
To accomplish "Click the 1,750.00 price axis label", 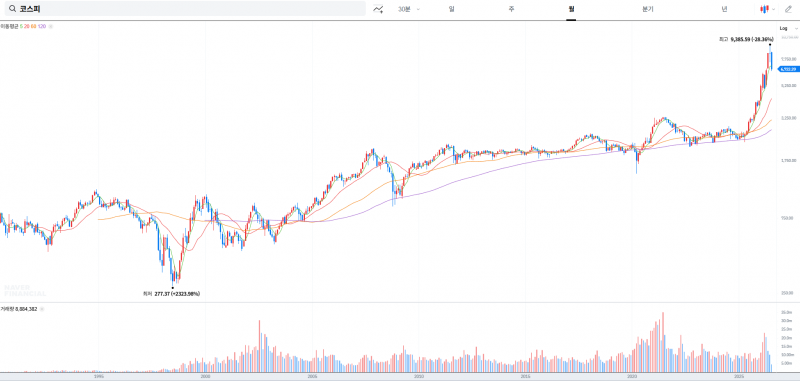I will tap(788, 161).
